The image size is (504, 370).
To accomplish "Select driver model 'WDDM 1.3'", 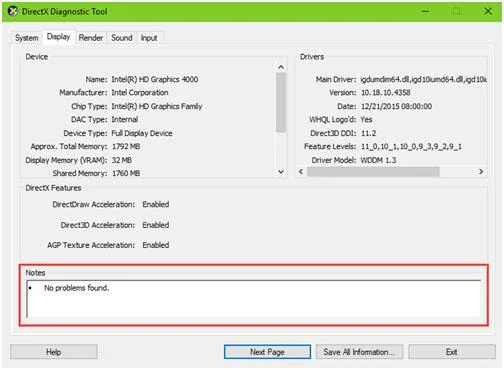I will coord(378,160).
